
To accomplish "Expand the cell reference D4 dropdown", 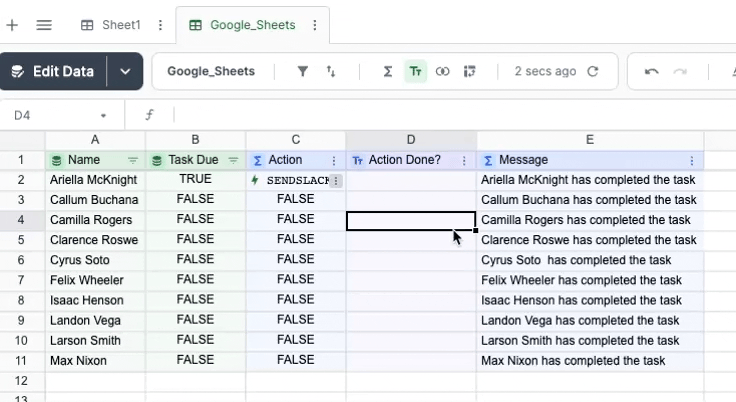I will (x=103, y=116).
